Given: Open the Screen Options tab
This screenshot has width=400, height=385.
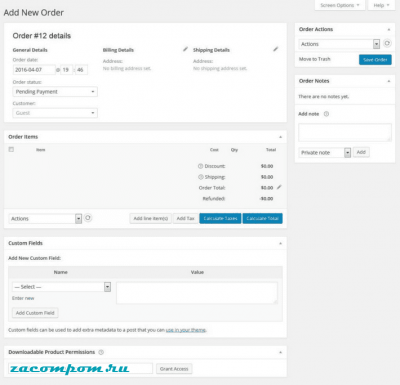Looking at the screenshot, I should [x=340, y=5].
